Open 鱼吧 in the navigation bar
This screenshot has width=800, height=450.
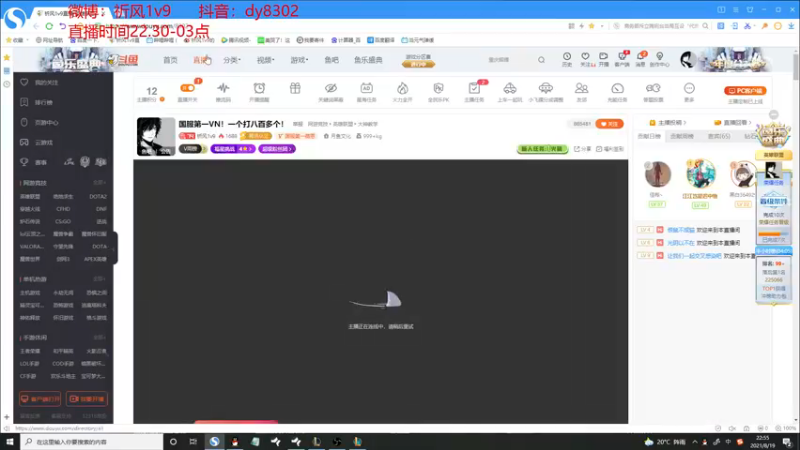point(332,60)
